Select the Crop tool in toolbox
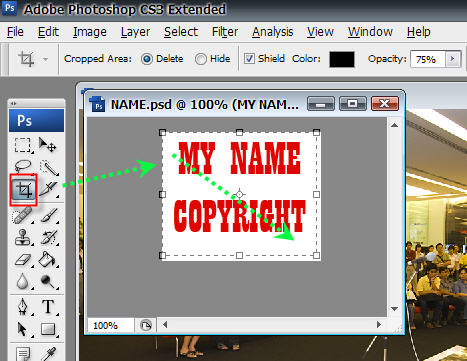 coord(23,190)
